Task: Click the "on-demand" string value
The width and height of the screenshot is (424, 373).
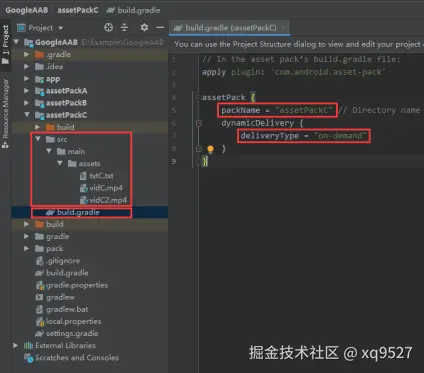Action: point(340,136)
